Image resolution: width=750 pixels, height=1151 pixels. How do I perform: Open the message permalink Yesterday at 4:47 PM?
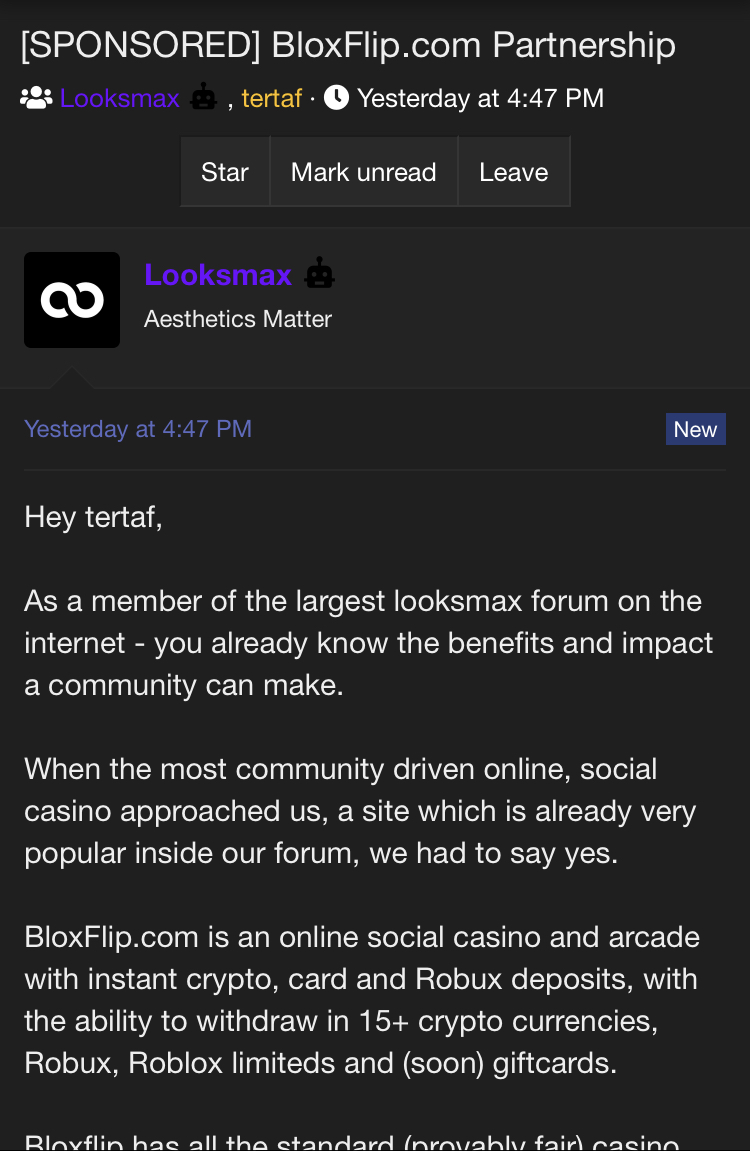coord(138,429)
